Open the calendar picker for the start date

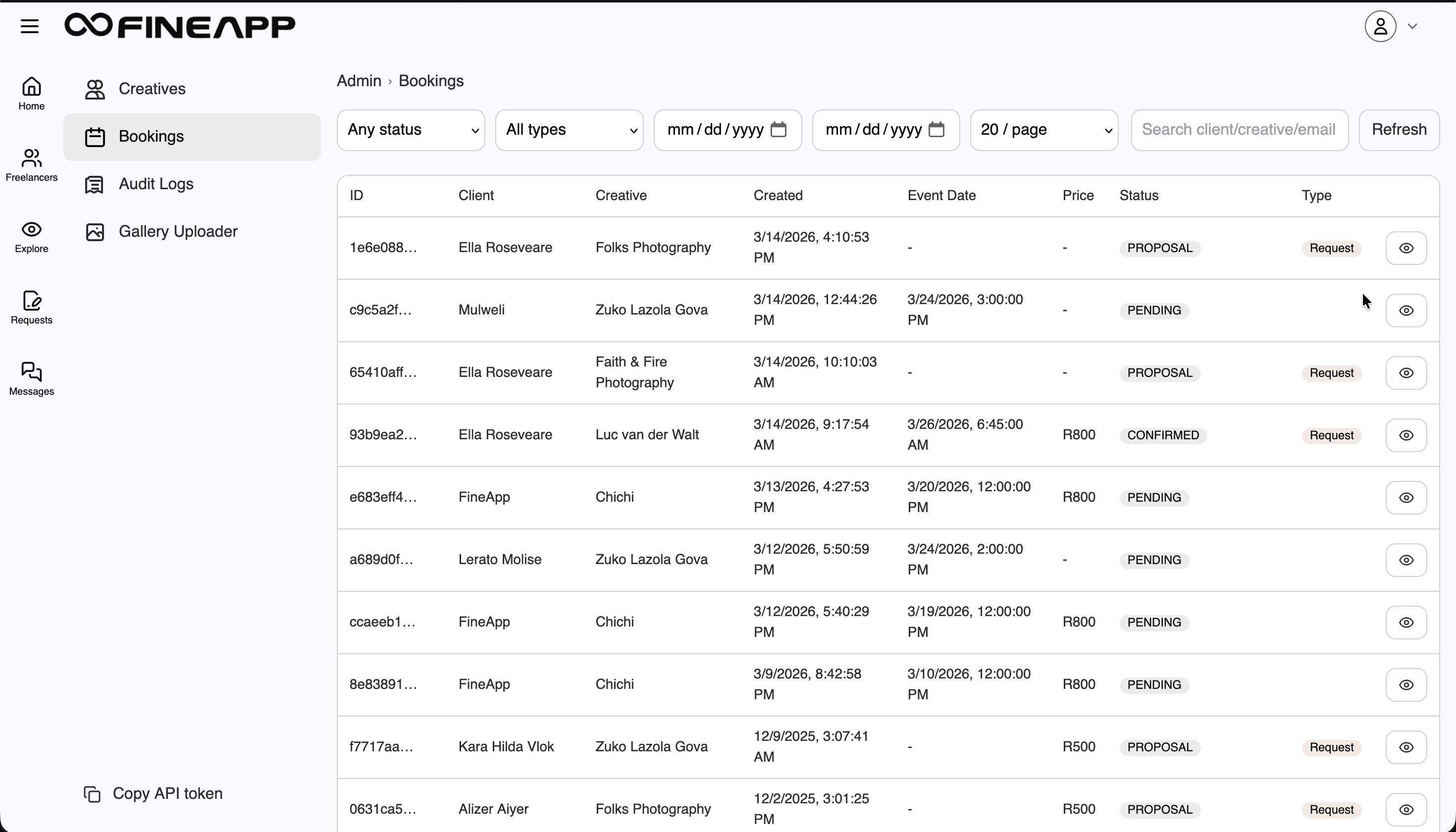tap(779, 130)
